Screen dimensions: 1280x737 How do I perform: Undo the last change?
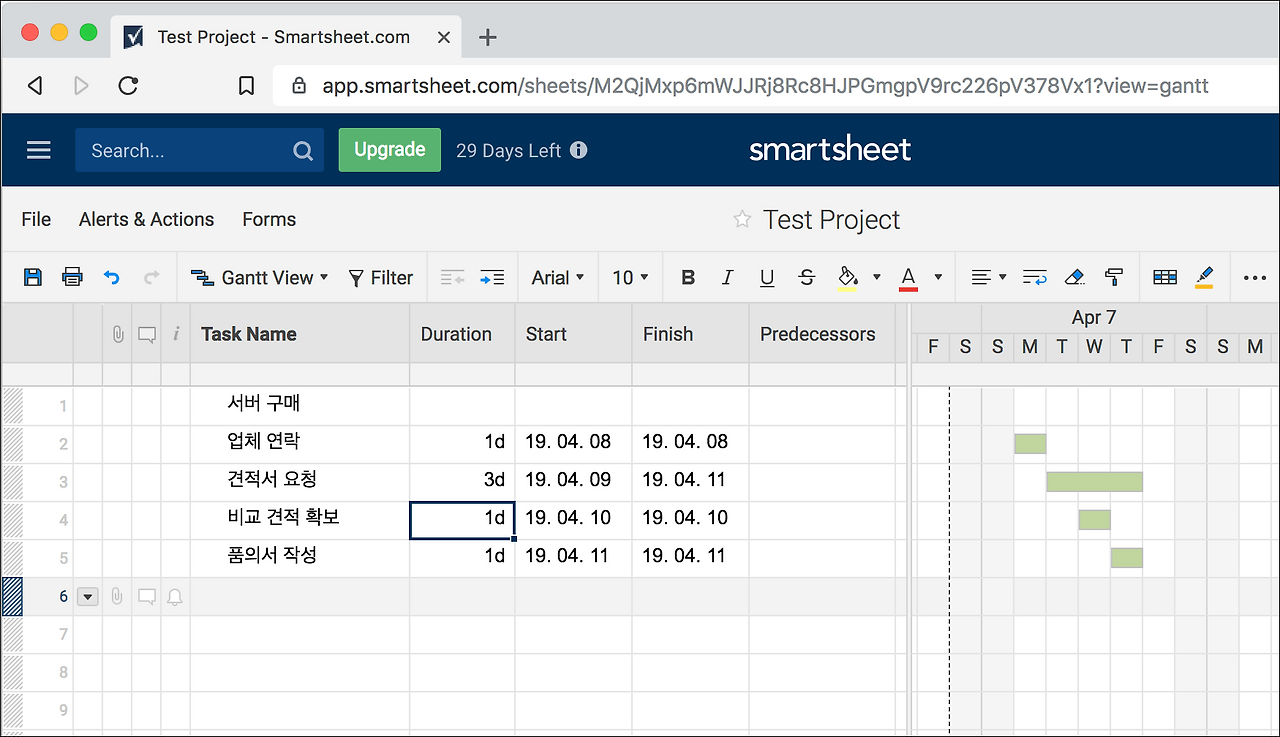(x=111, y=277)
